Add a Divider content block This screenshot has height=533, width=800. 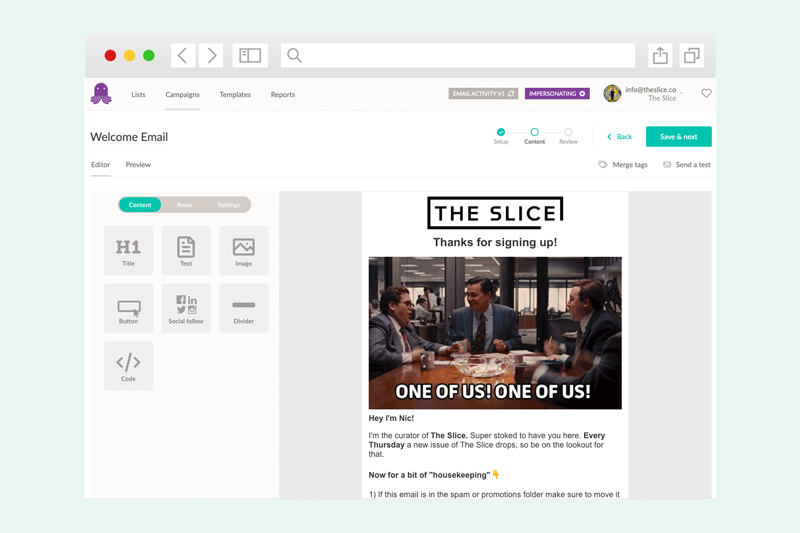pos(244,308)
